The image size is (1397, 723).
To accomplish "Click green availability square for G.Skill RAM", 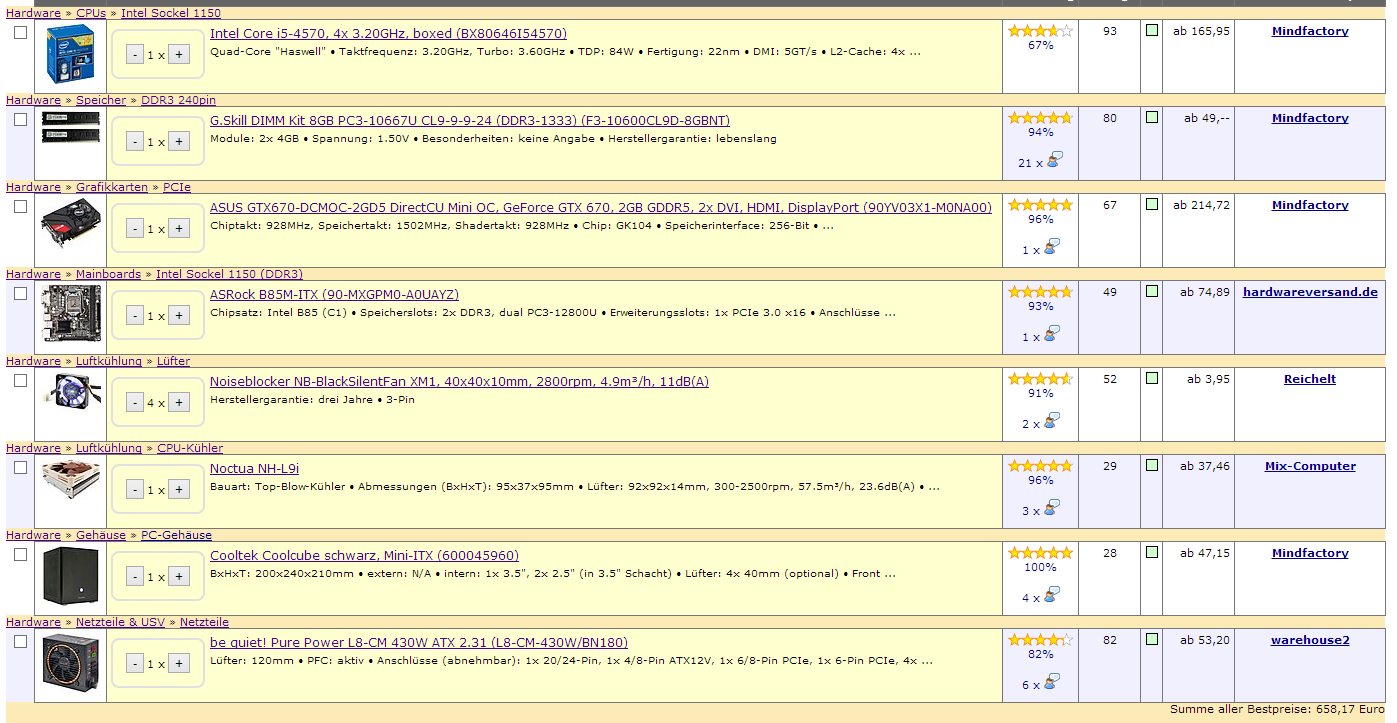I will 1152,118.
